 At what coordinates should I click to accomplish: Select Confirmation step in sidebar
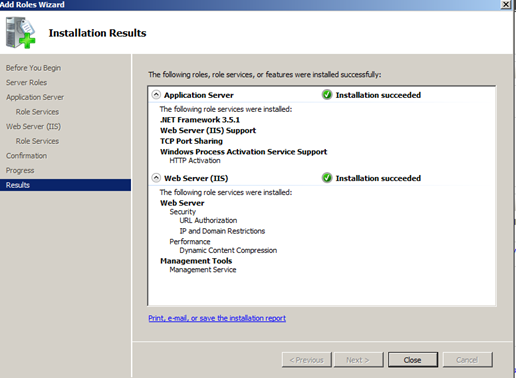coord(26,156)
